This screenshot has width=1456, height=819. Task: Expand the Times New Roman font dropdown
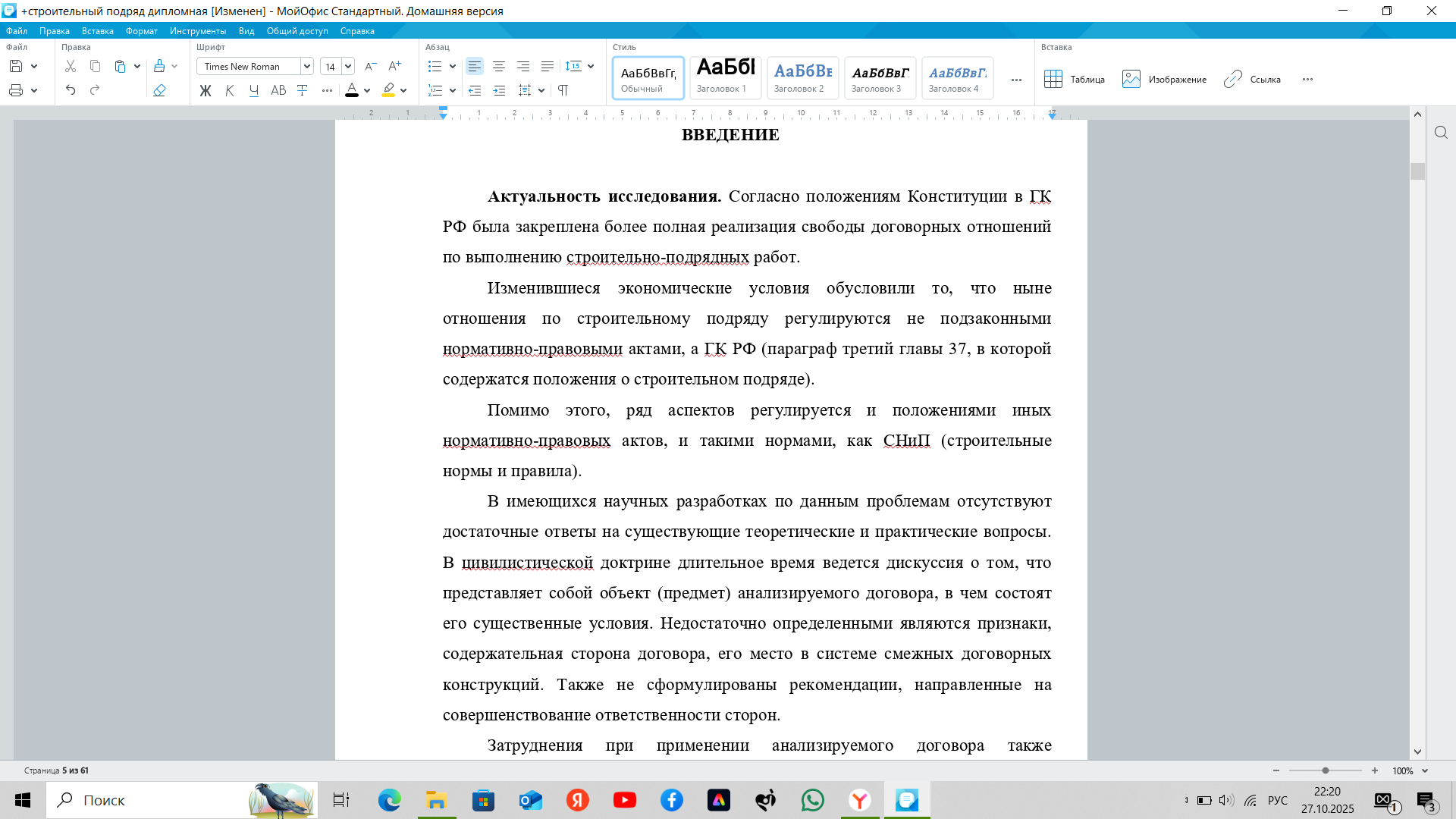coord(307,67)
